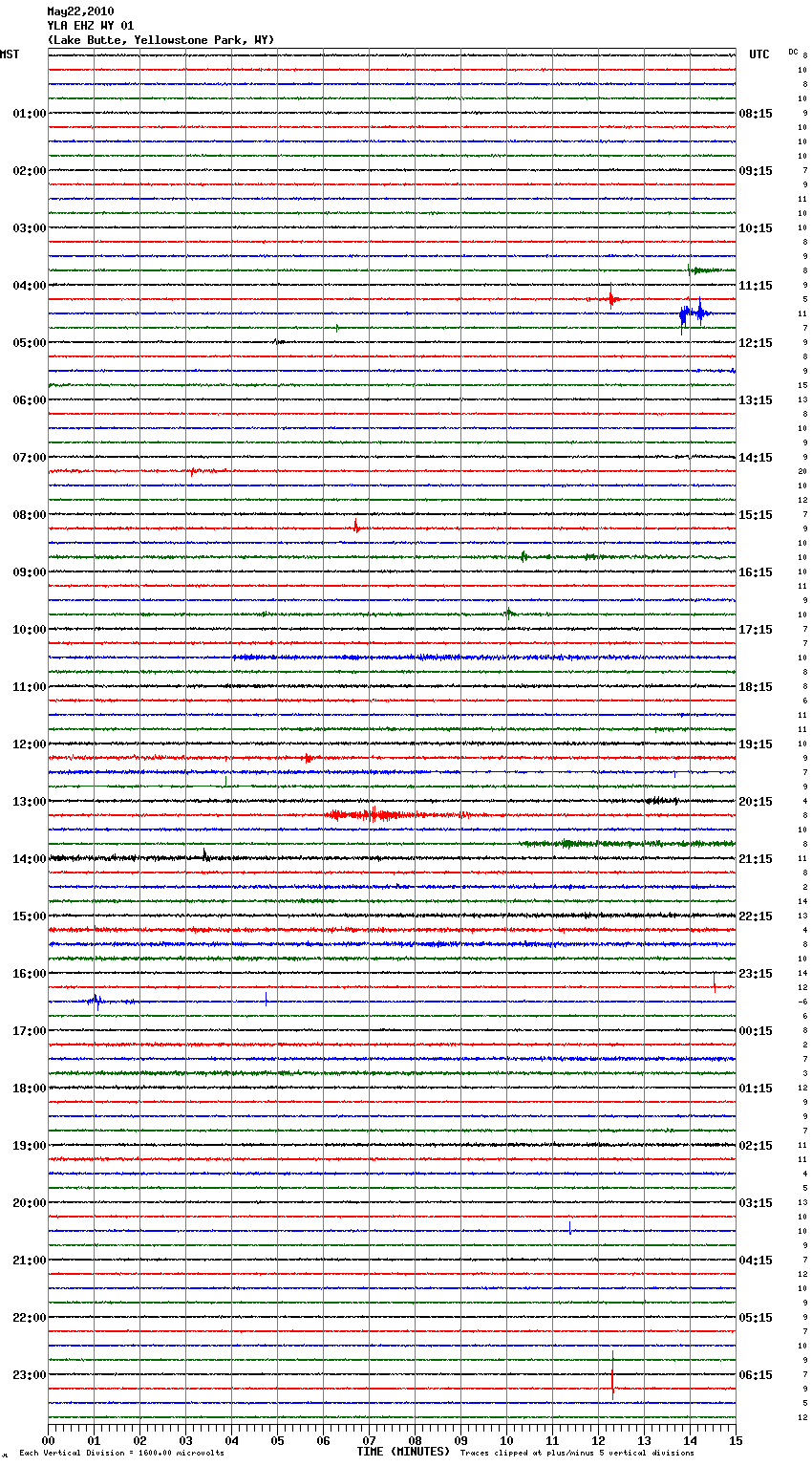Select the 13:00 MST time label
The height and width of the screenshot is (1466, 812).
[30, 802]
